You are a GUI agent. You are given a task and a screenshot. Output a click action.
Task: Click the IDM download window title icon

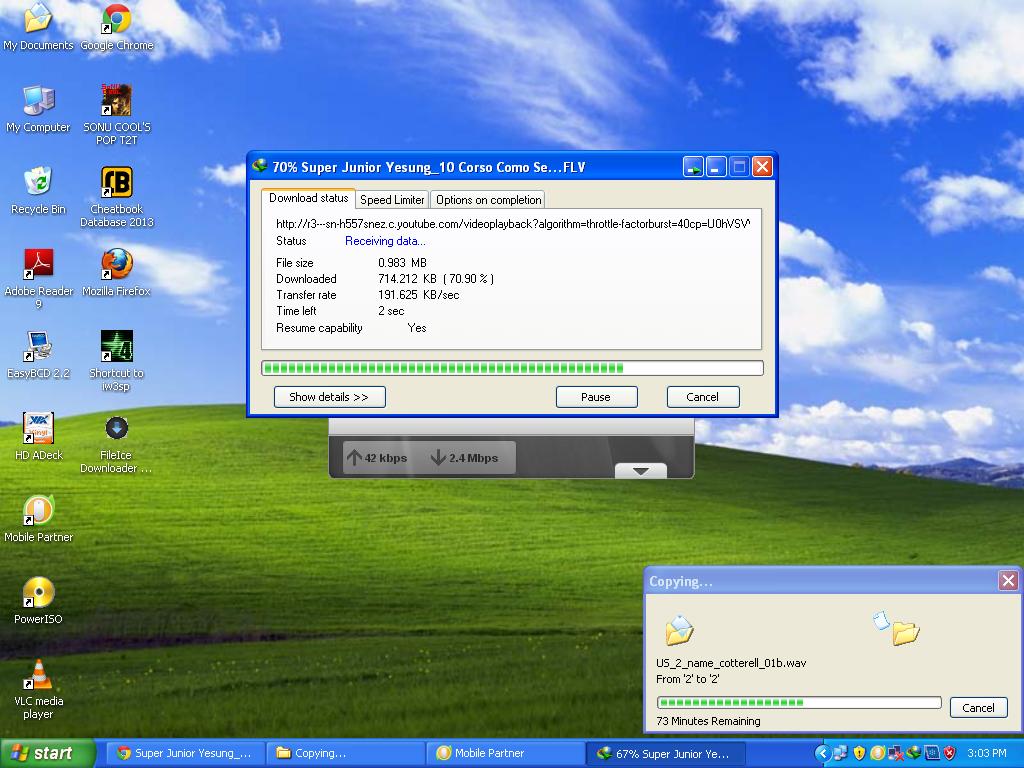coord(260,166)
